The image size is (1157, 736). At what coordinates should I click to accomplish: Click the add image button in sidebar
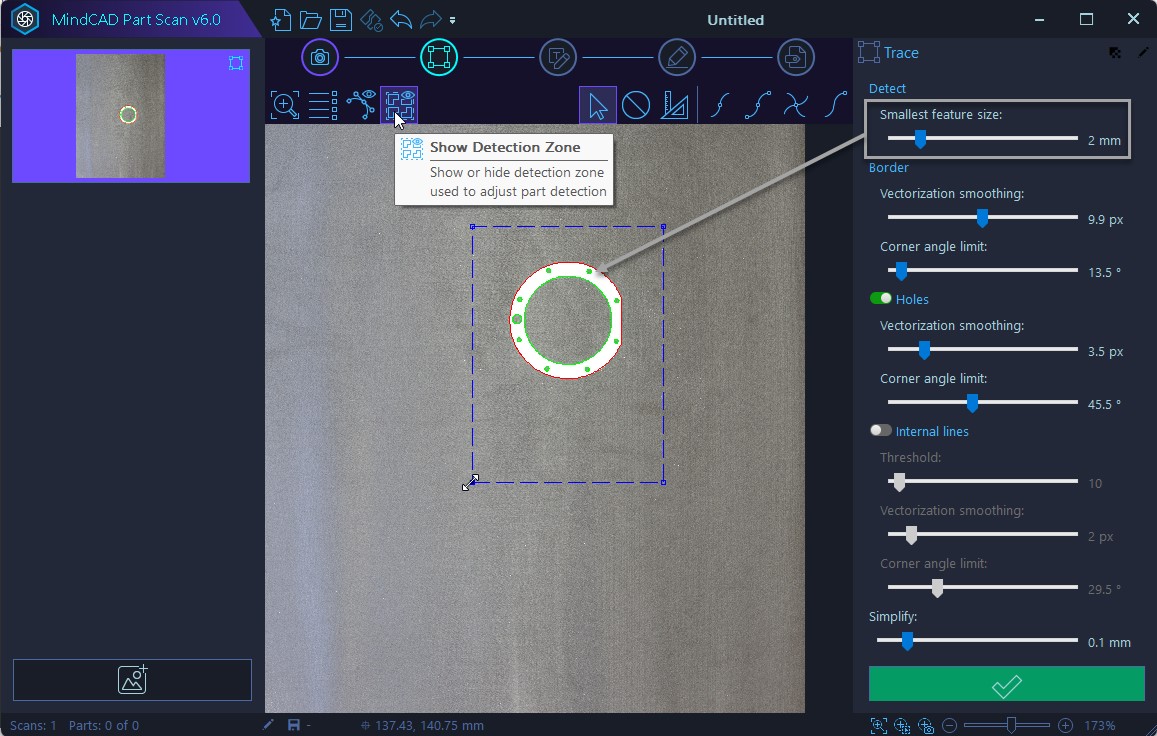click(x=131, y=679)
